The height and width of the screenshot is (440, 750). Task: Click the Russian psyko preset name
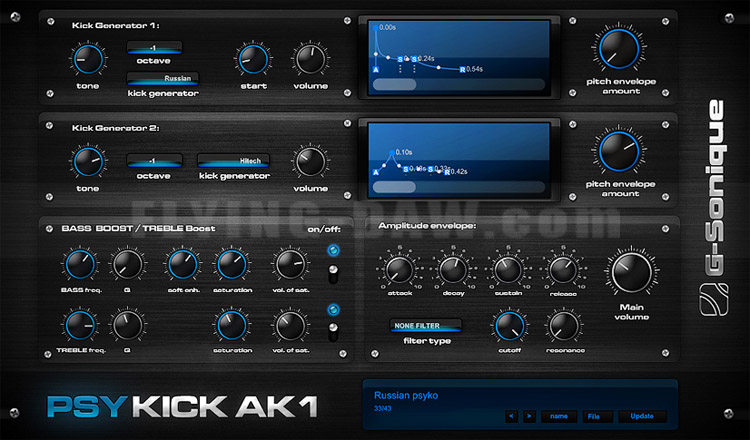coord(406,396)
